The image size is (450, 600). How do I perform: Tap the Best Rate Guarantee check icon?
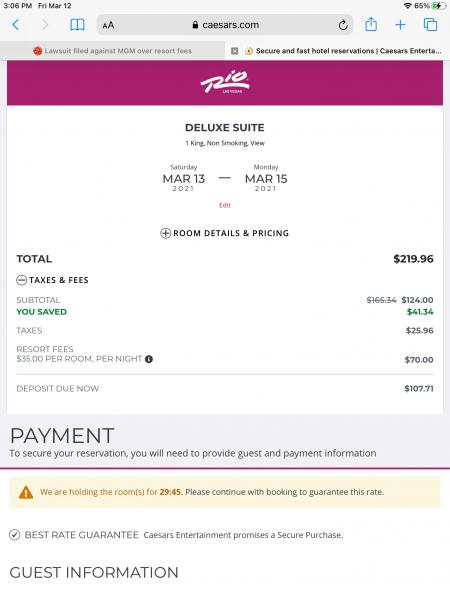point(15,535)
